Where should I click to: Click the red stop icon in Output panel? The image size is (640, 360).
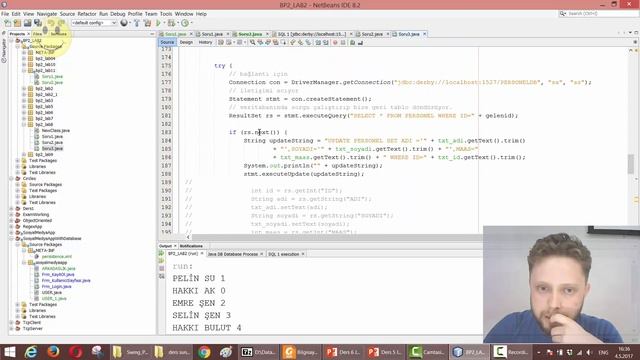click(162, 269)
